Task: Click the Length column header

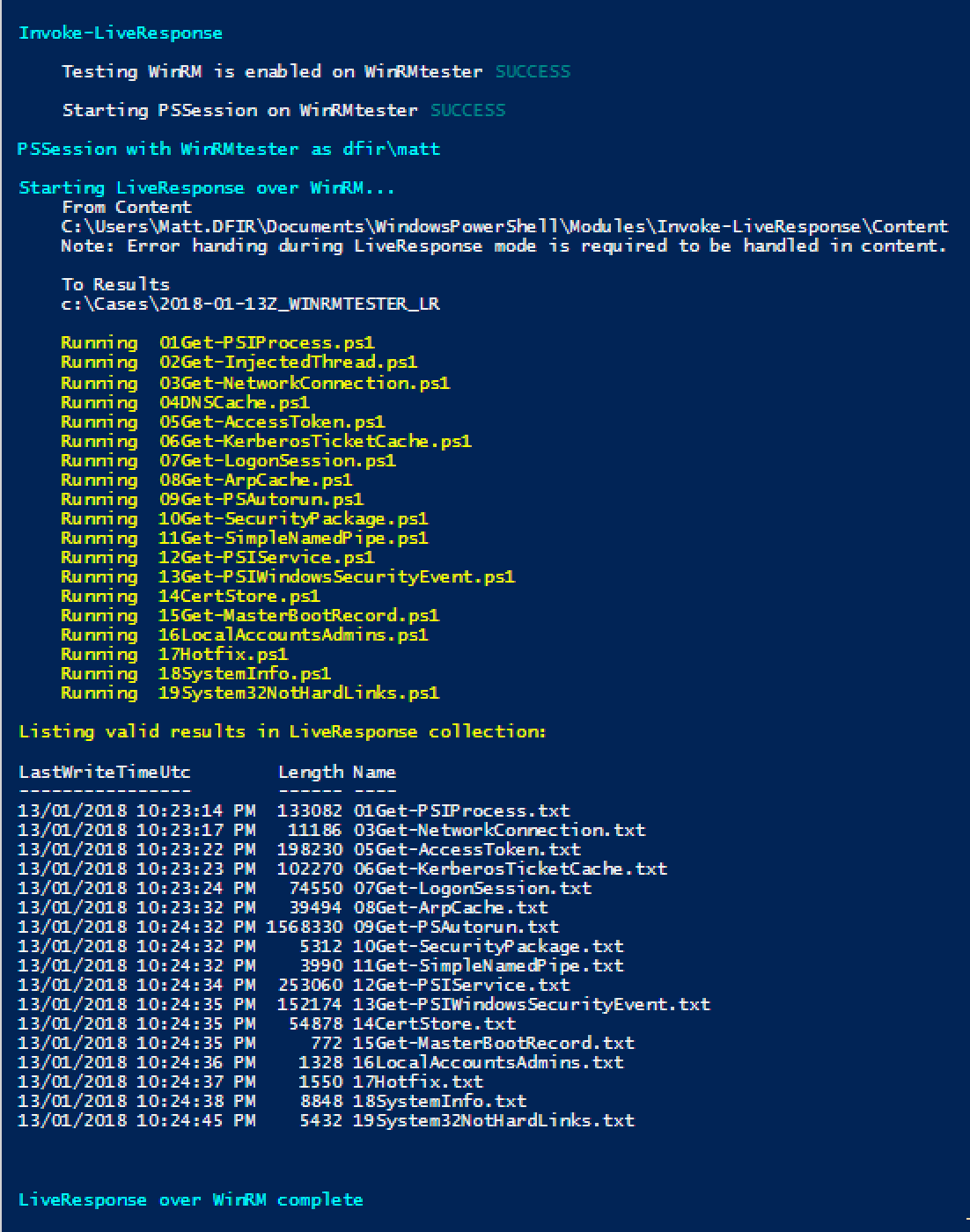Action: [311, 773]
